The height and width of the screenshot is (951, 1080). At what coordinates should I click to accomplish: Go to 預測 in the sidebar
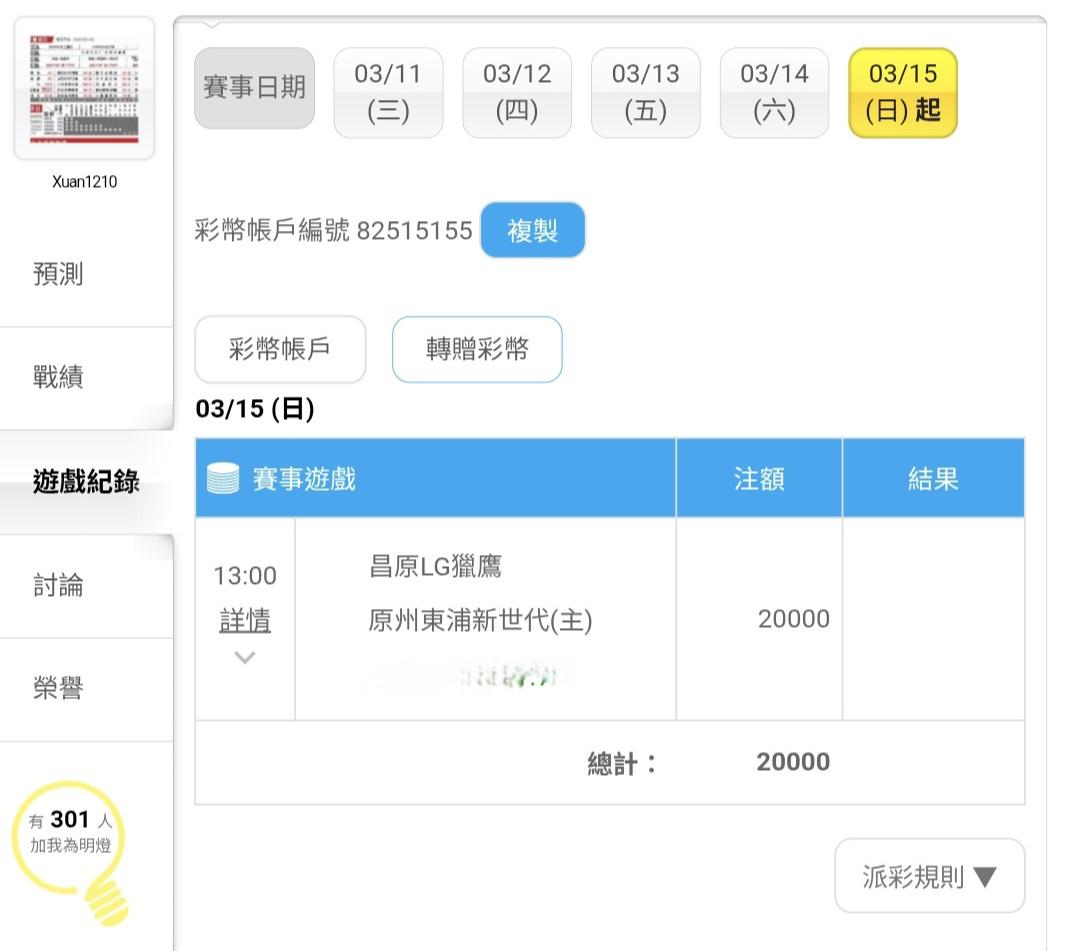[x=59, y=274]
